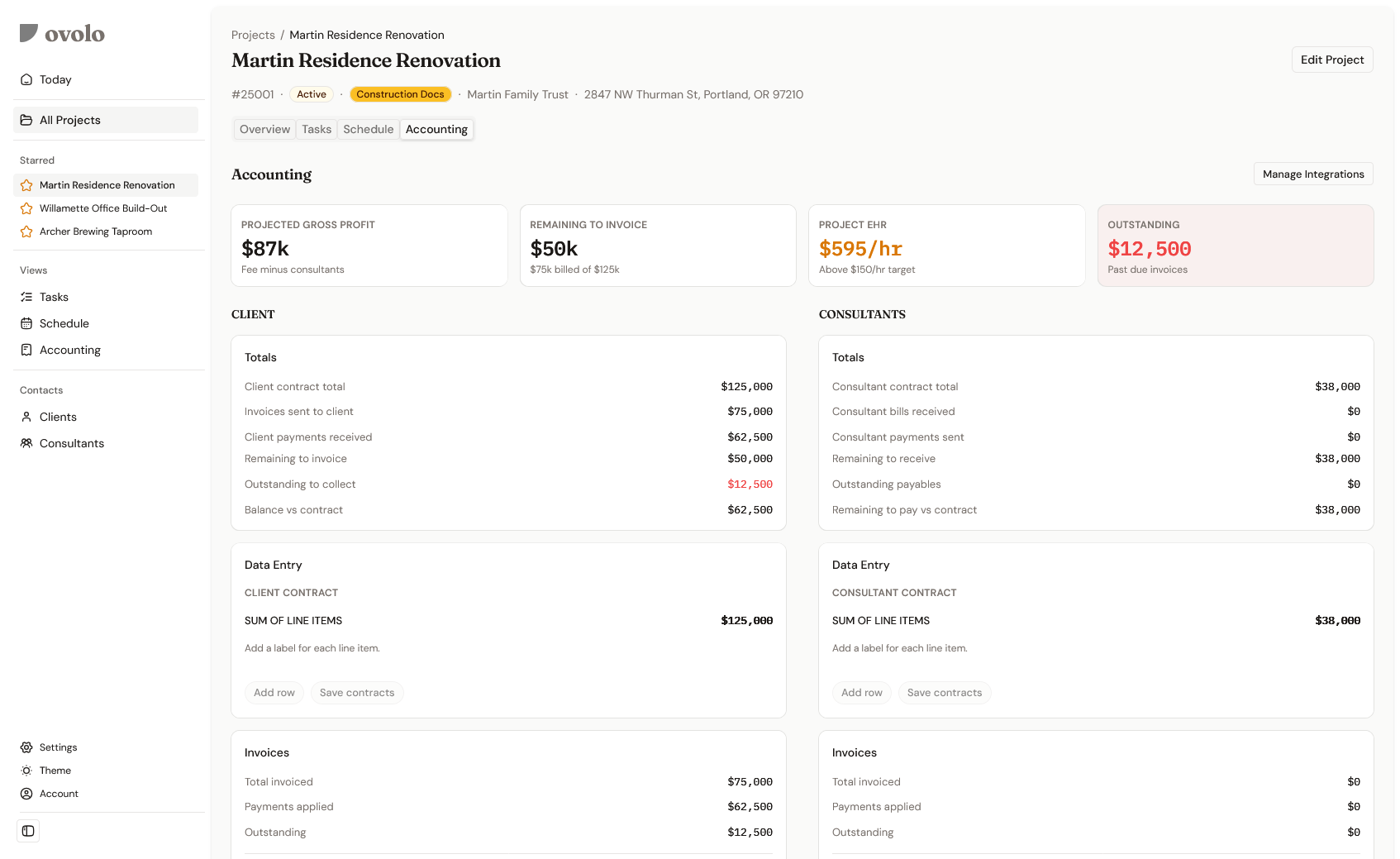Viewport: 1400px width, 859px height.
Task: Click the ovolo logo
Action: tap(60, 33)
